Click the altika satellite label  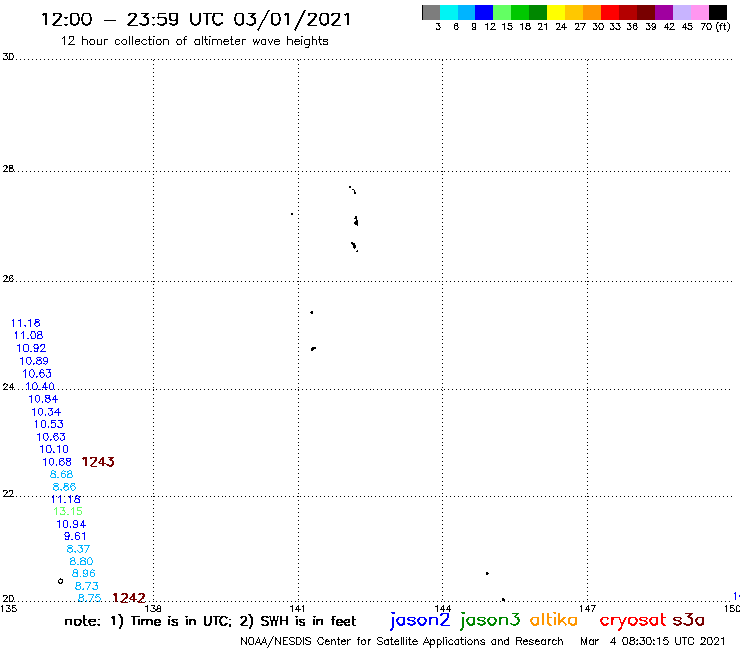554,619
